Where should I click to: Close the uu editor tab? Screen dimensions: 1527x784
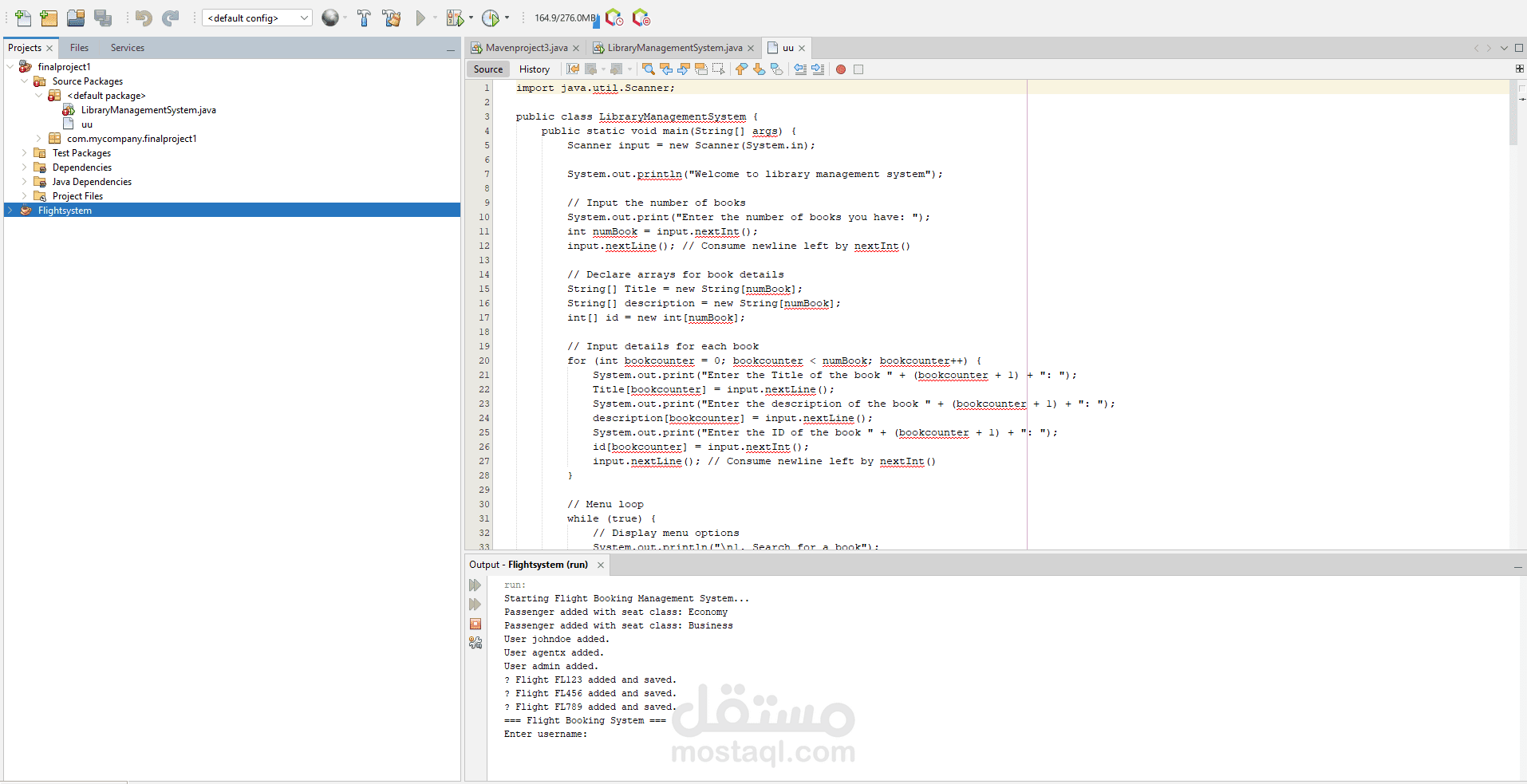click(802, 48)
